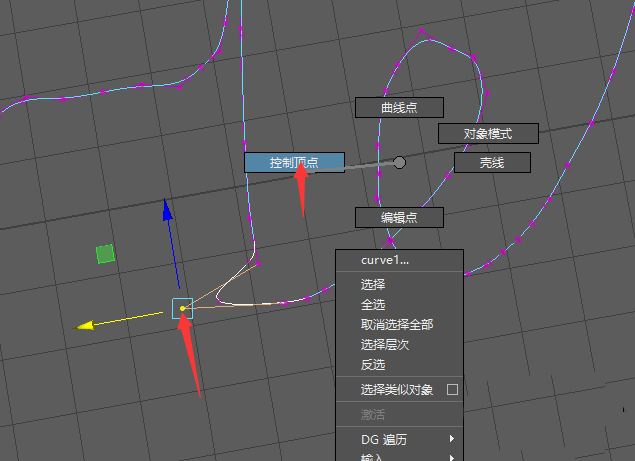Expand the 输入 submenu arrow
Viewport: 635px width, 461px height.
[452, 457]
